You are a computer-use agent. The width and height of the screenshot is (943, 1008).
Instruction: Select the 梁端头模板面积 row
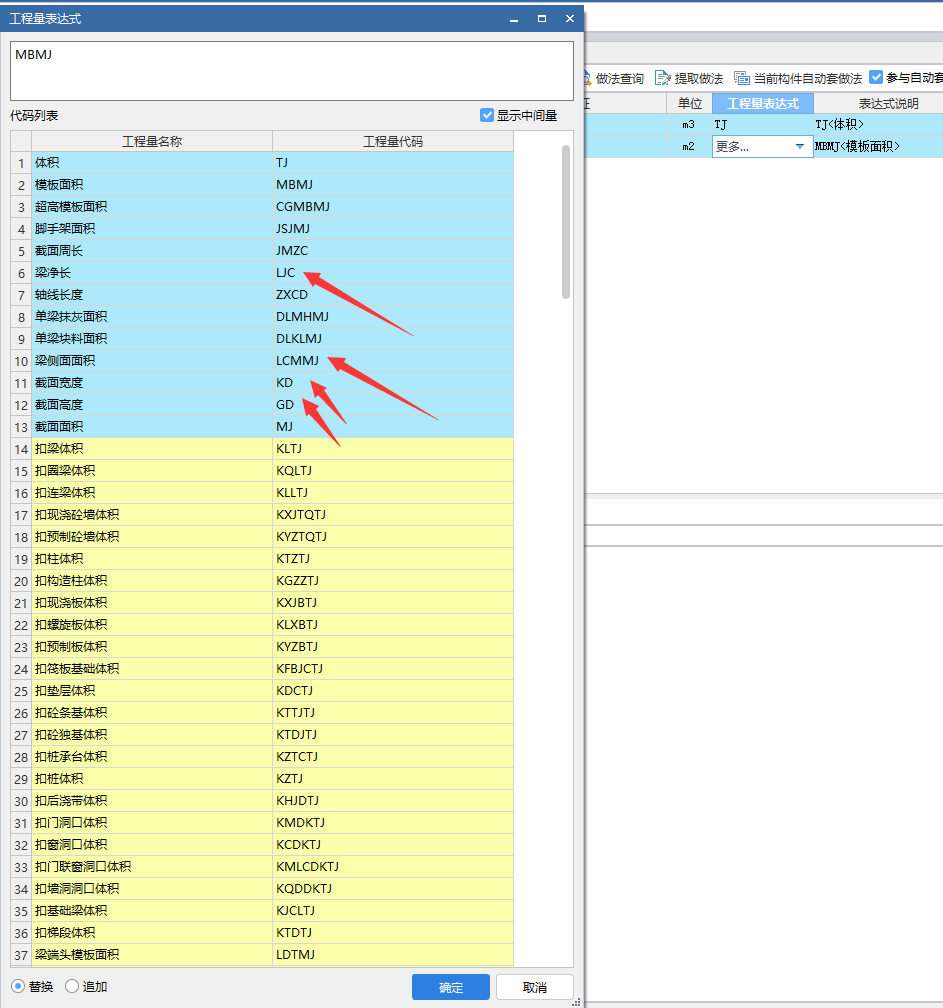273,955
